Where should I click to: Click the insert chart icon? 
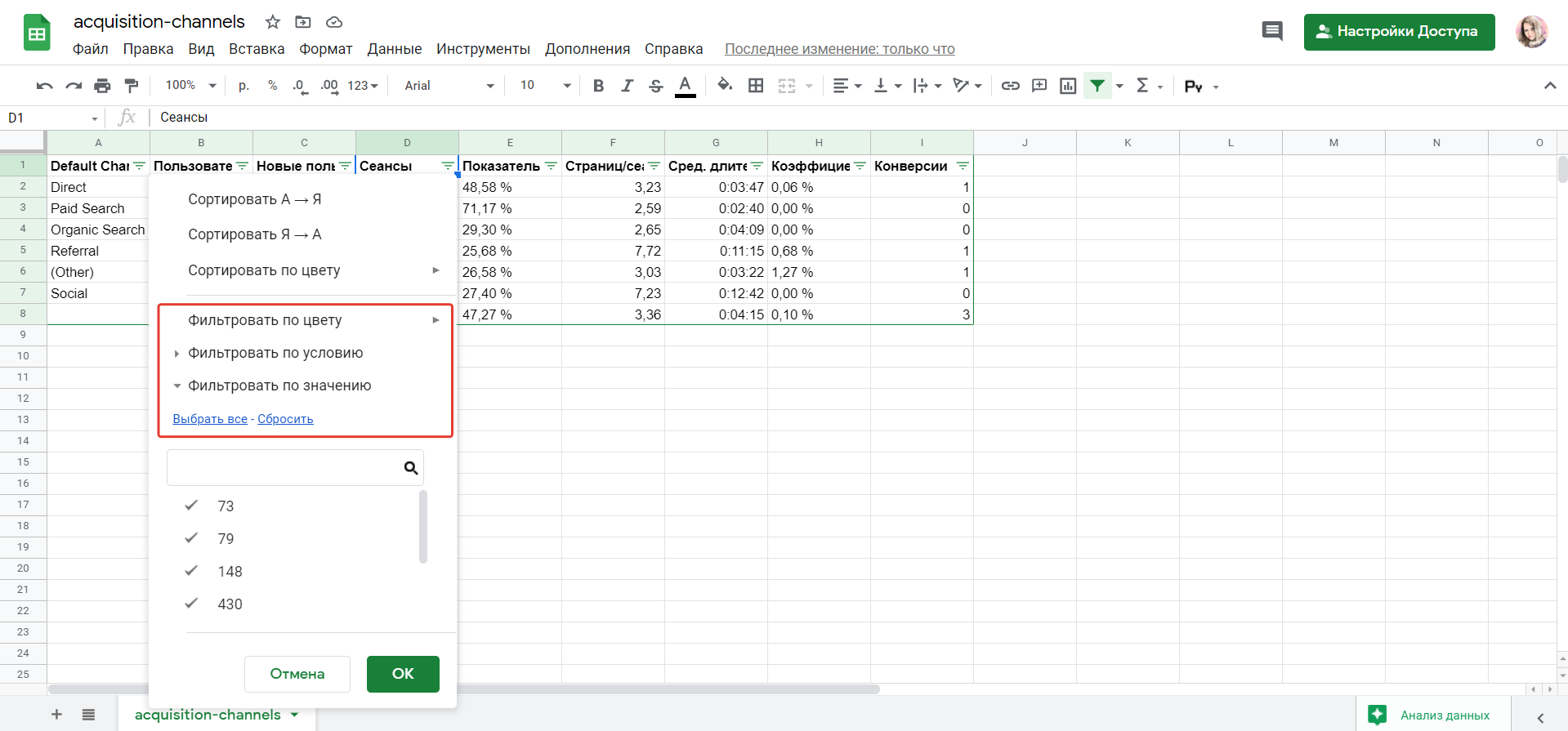pos(1067,86)
